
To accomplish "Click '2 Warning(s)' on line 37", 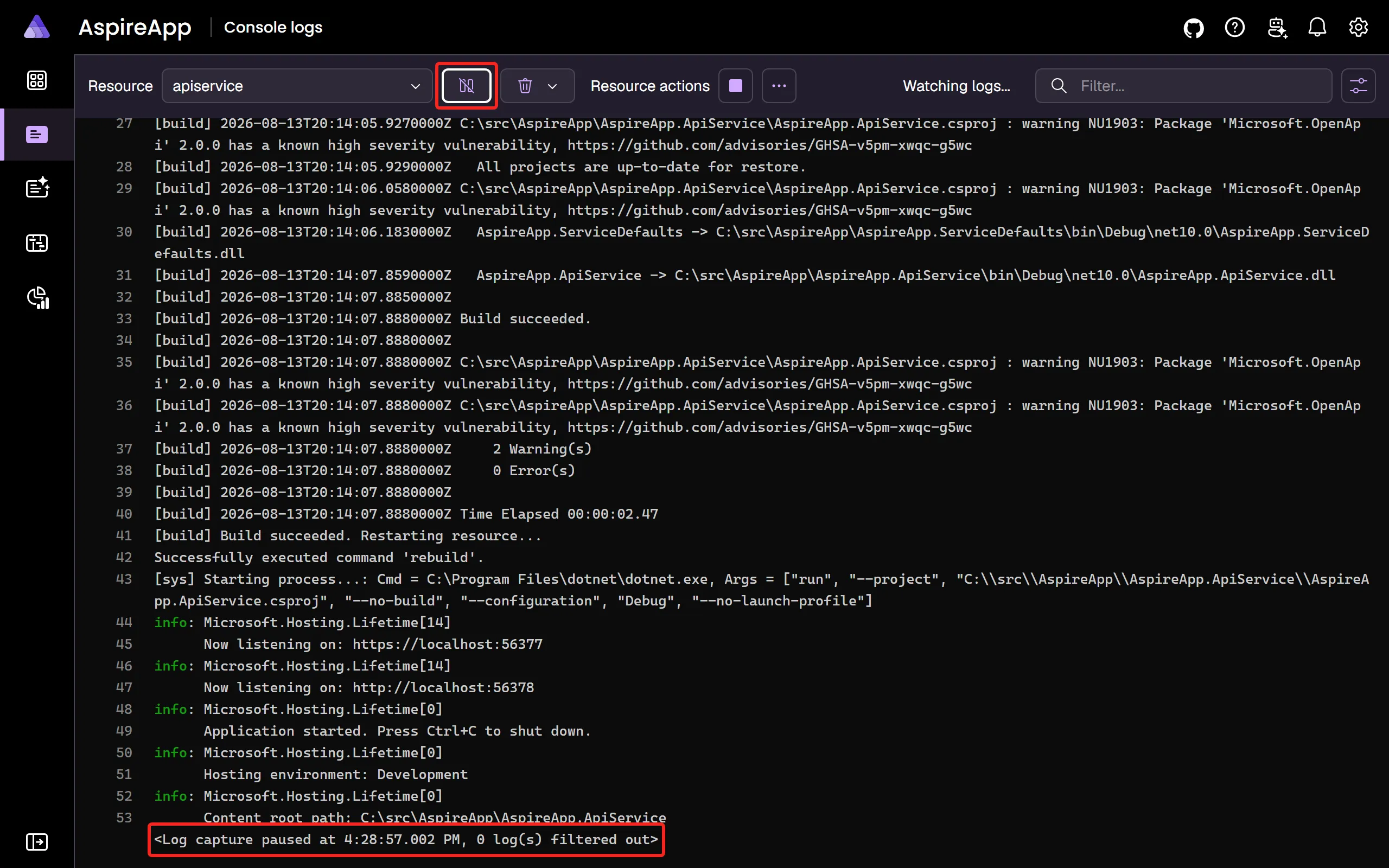I will click(x=542, y=449).
